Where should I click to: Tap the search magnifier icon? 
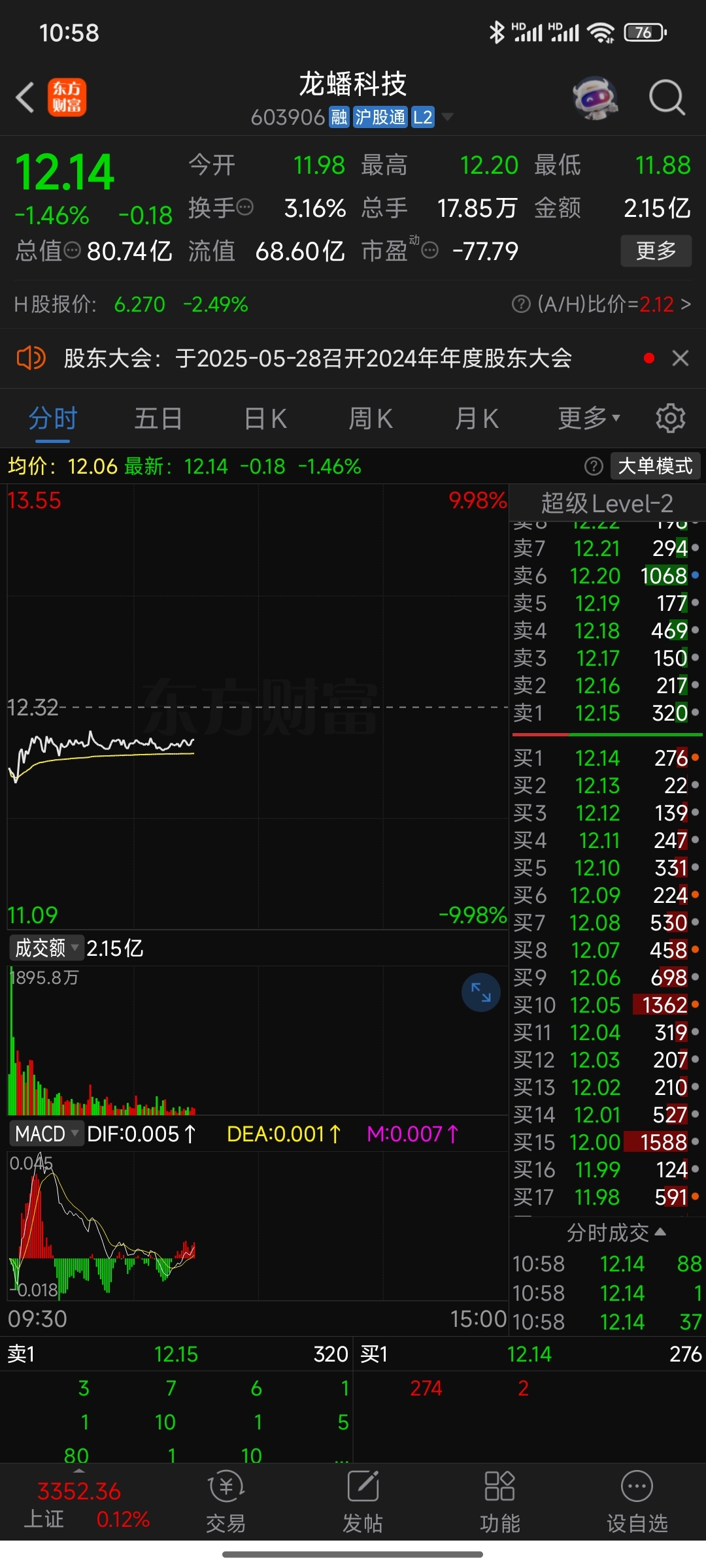(667, 98)
